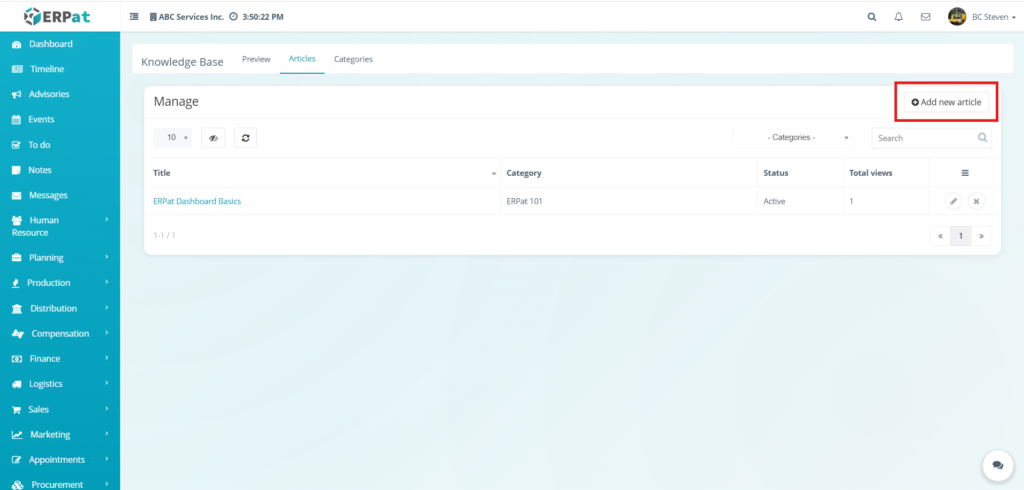Click the search magnifier icon in top bar
The width and height of the screenshot is (1024, 490).
pyautogui.click(x=872, y=17)
